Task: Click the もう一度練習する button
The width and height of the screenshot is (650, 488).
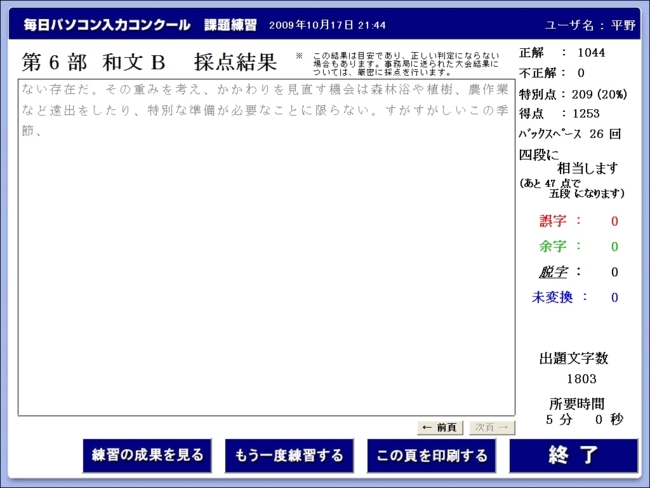Action: click(x=289, y=455)
